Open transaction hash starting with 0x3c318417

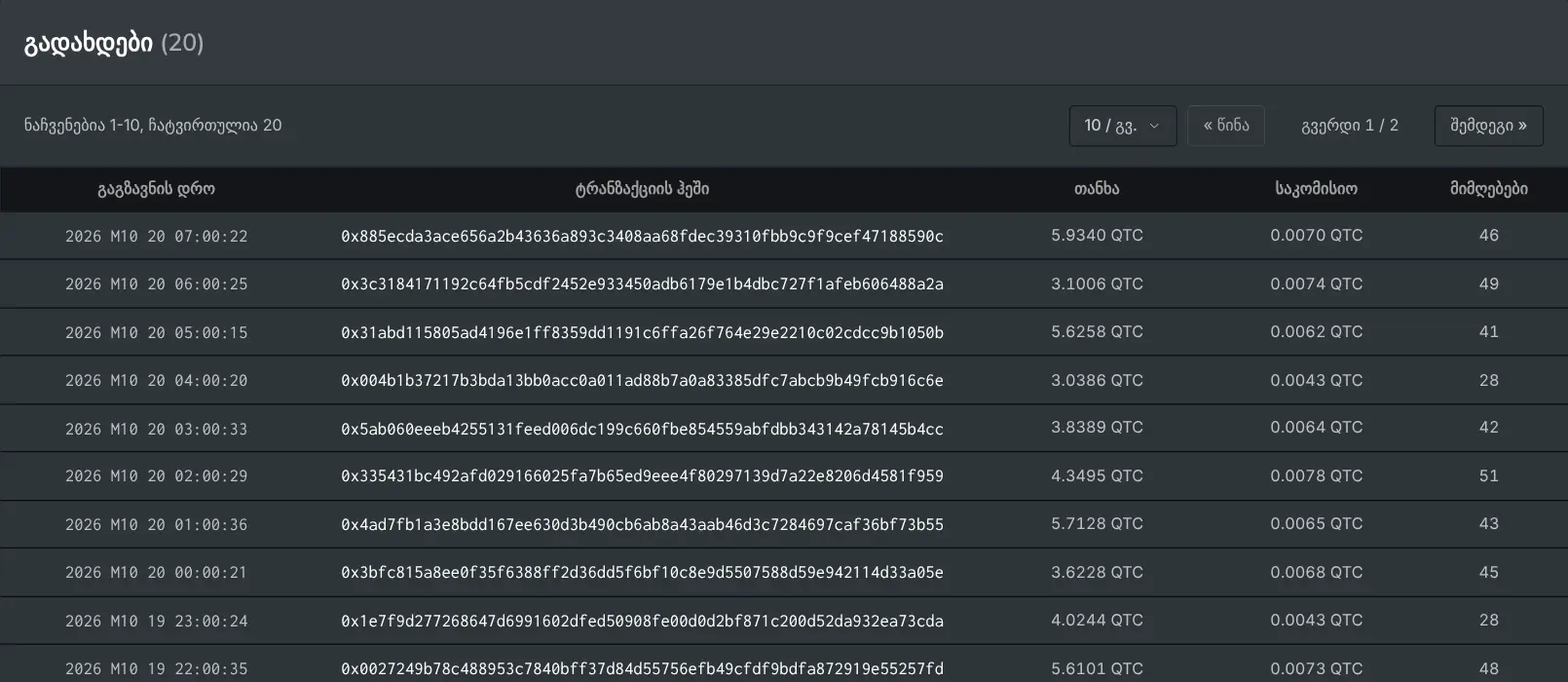tap(642, 284)
